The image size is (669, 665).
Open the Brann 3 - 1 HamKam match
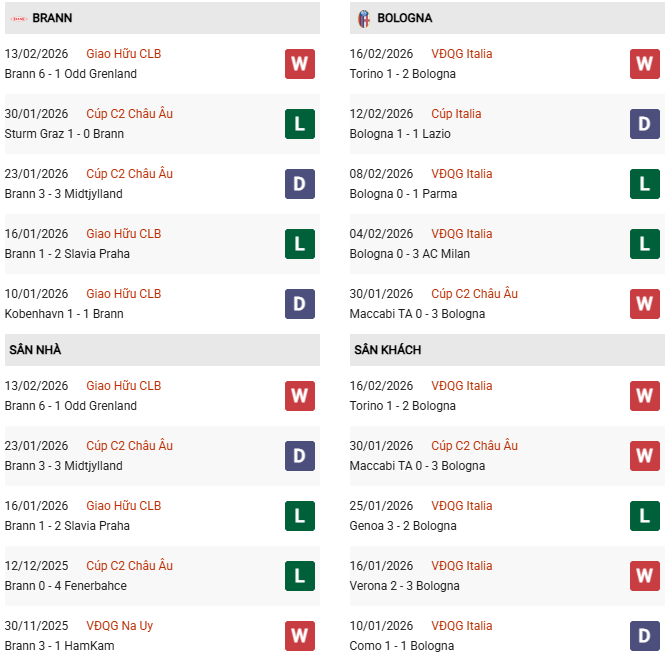click(x=59, y=646)
